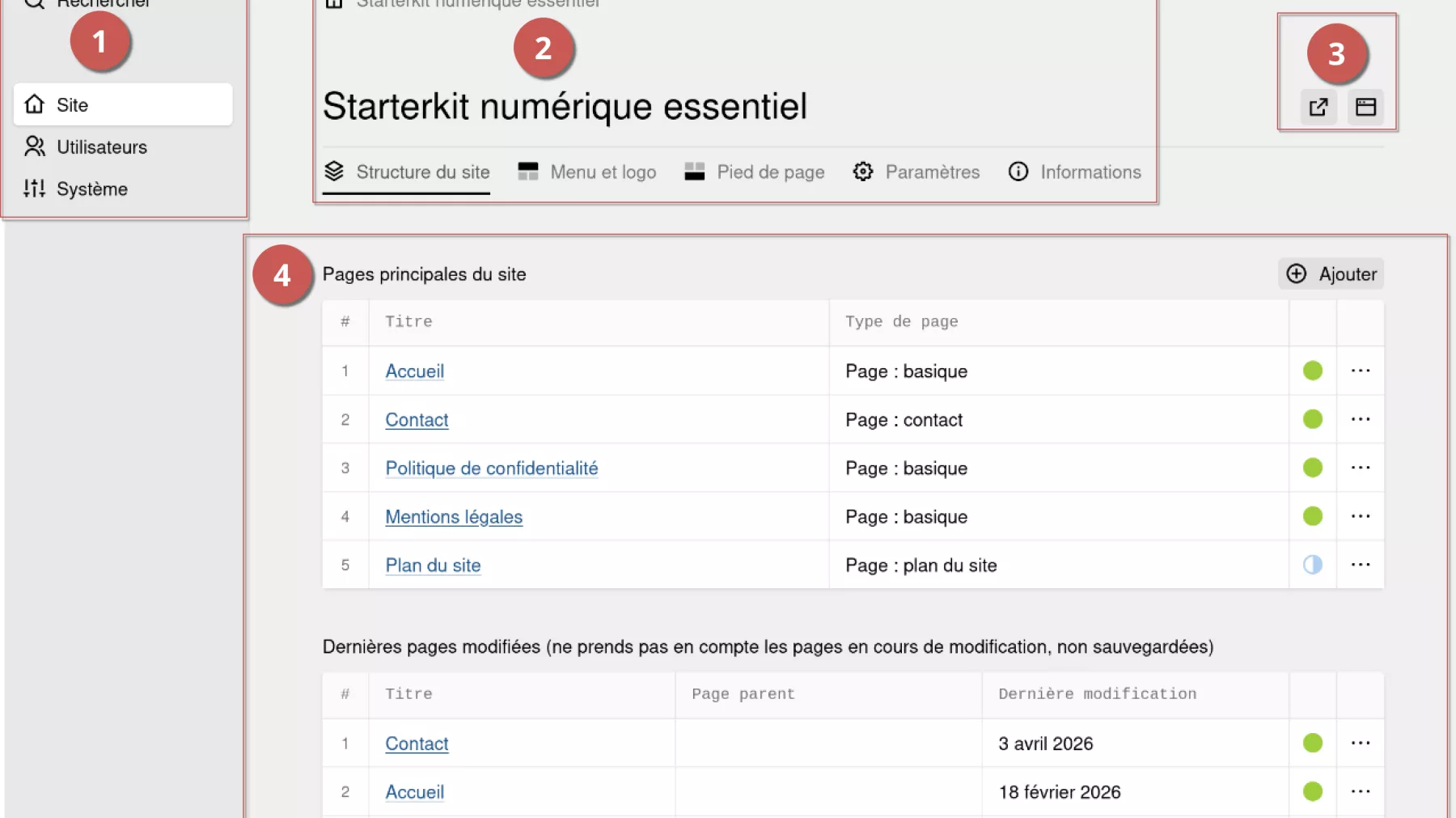Screen dimensions: 1456x818
Task: Toggle status dot of Contact in Pages principales
Action: (x=1313, y=419)
